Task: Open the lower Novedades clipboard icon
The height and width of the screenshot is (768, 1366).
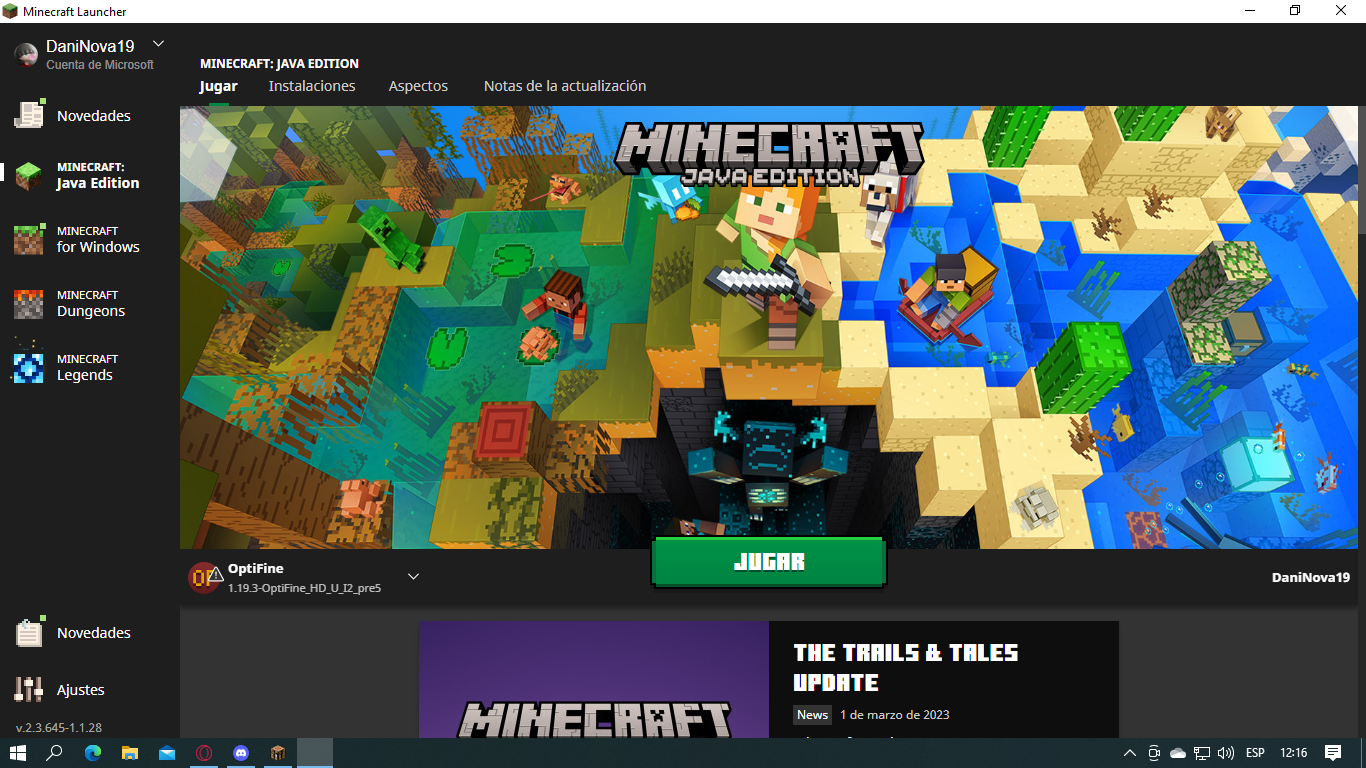Action: 29,632
